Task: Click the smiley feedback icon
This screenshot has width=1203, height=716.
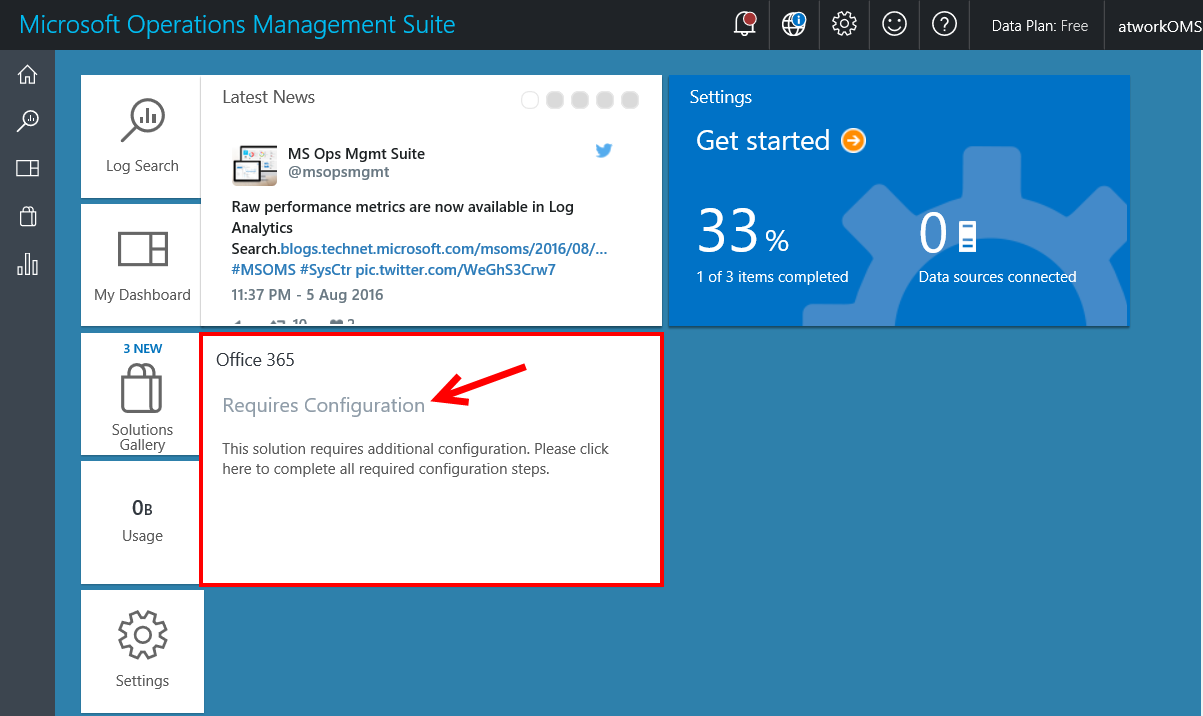Action: pos(894,24)
